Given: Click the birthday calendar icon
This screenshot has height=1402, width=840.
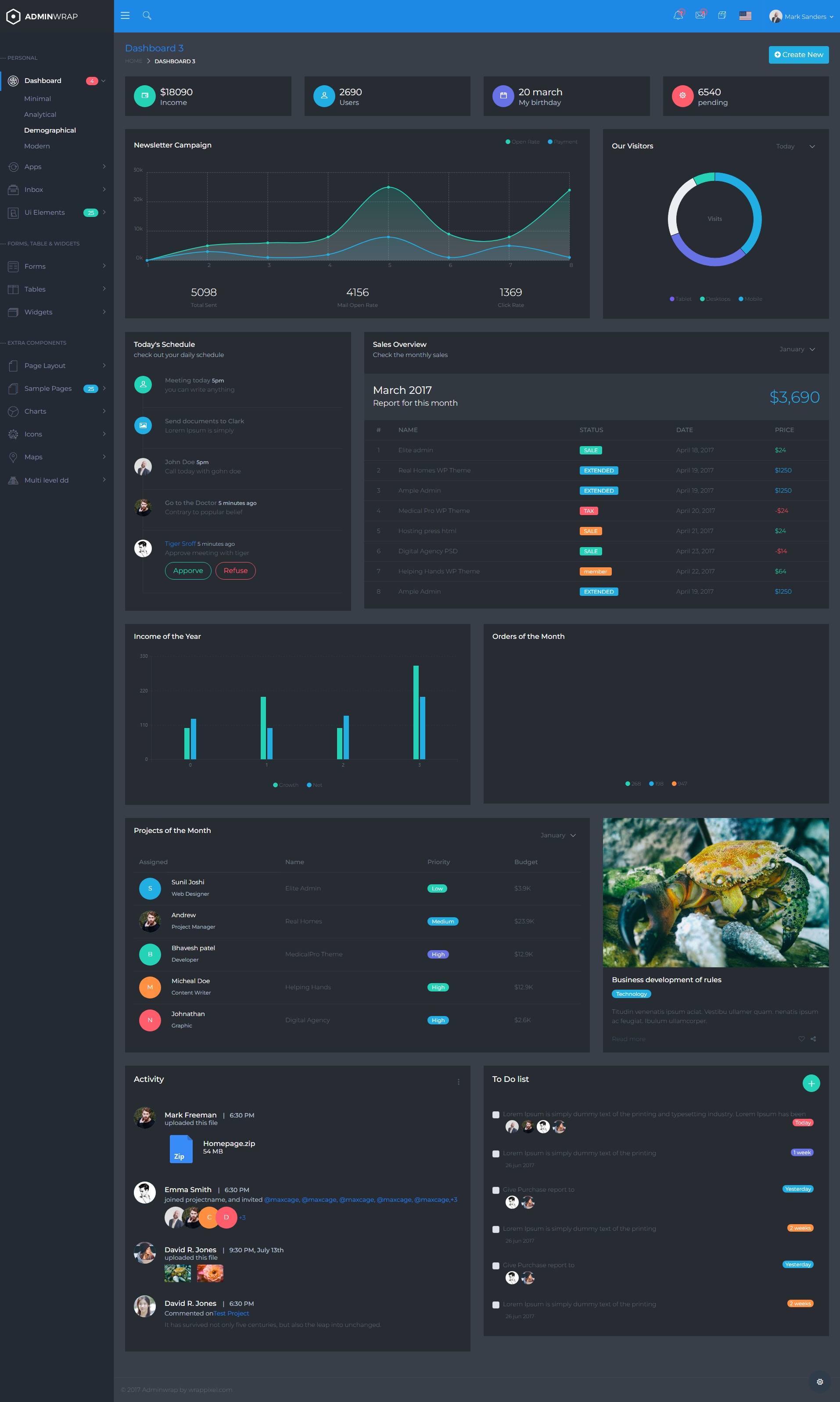Looking at the screenshot, I should pyautogui.click(x=503, y=96).
